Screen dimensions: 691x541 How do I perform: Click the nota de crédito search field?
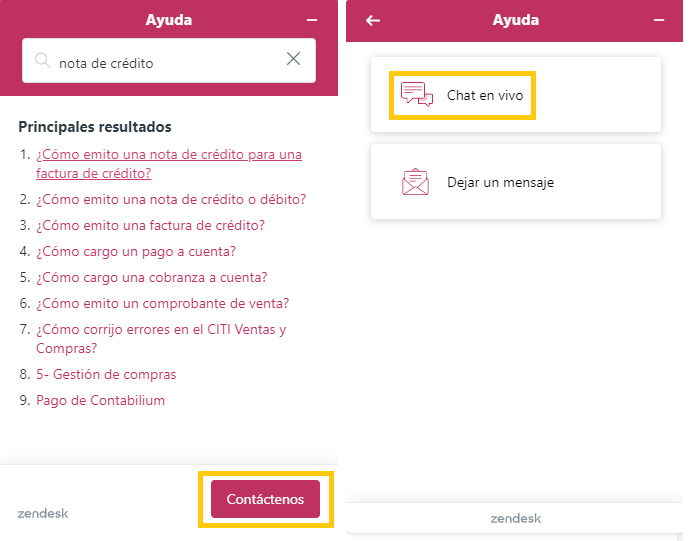[x=169, y=60]
